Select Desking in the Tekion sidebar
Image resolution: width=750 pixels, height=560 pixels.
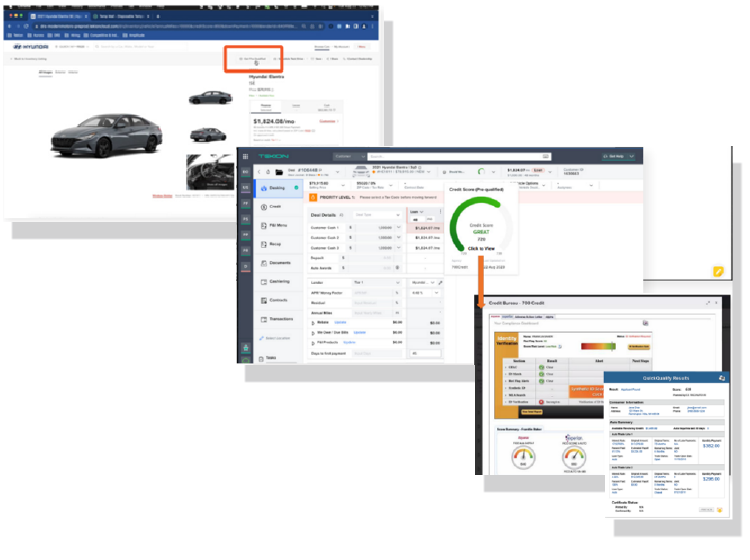coord(278,188)
